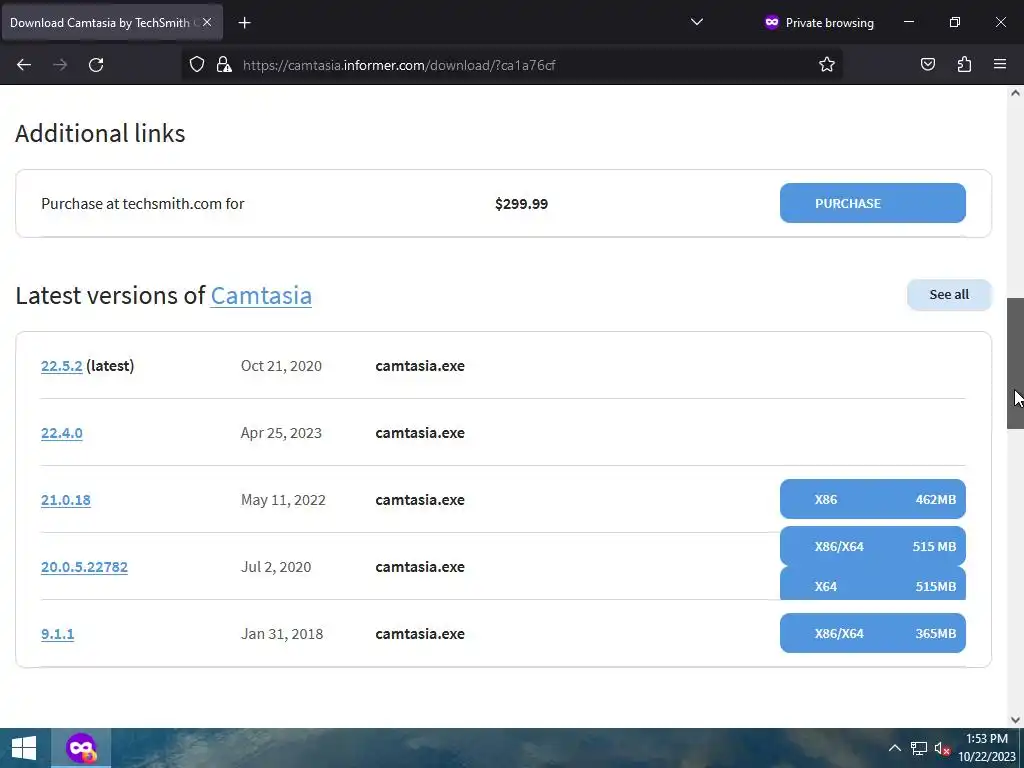Click the Jul 2, 2020 date
Image resolution: width=1024 pixels, height=768 pixels.
[276, 567]
